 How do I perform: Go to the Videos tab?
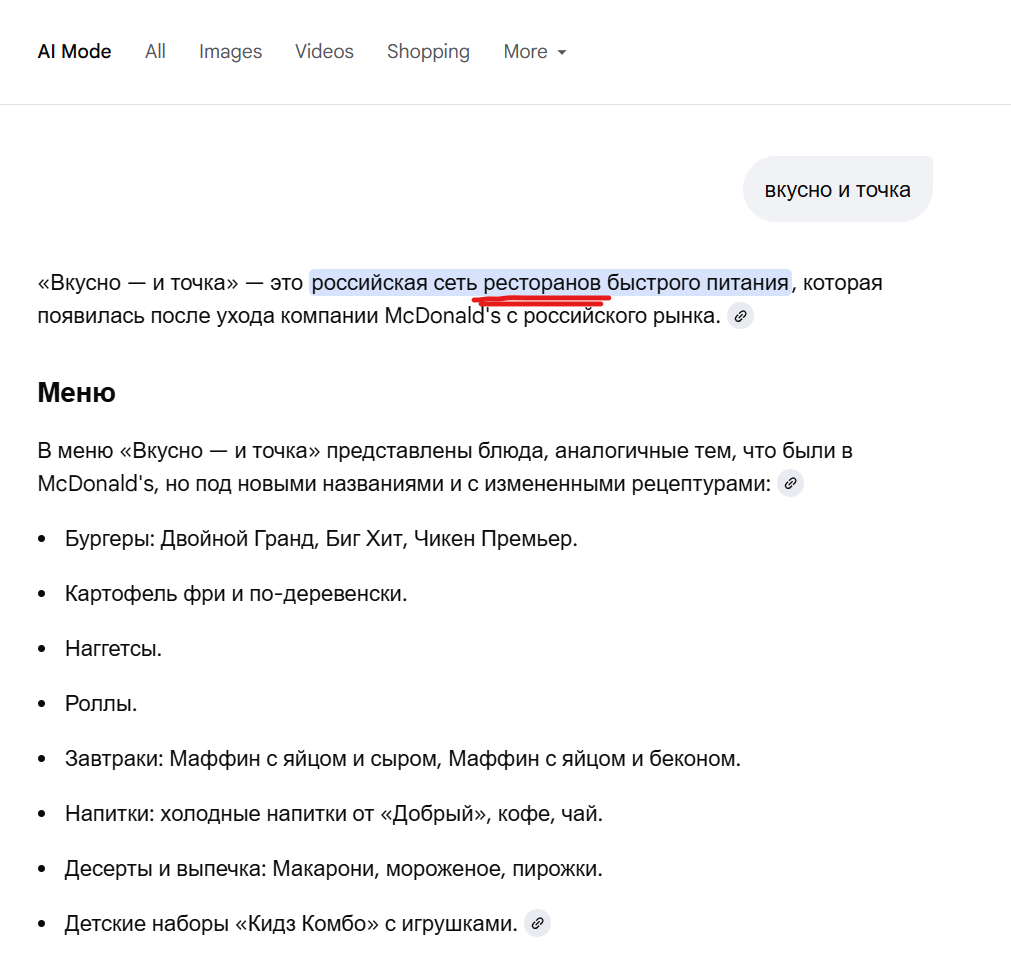coord(324,52)
